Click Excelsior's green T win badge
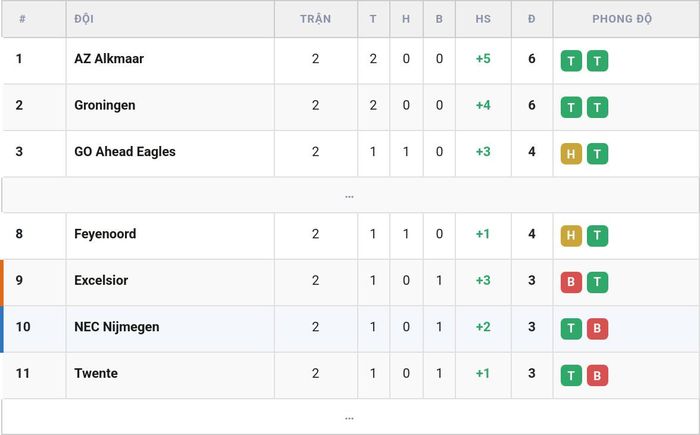 tap(597, 282)
